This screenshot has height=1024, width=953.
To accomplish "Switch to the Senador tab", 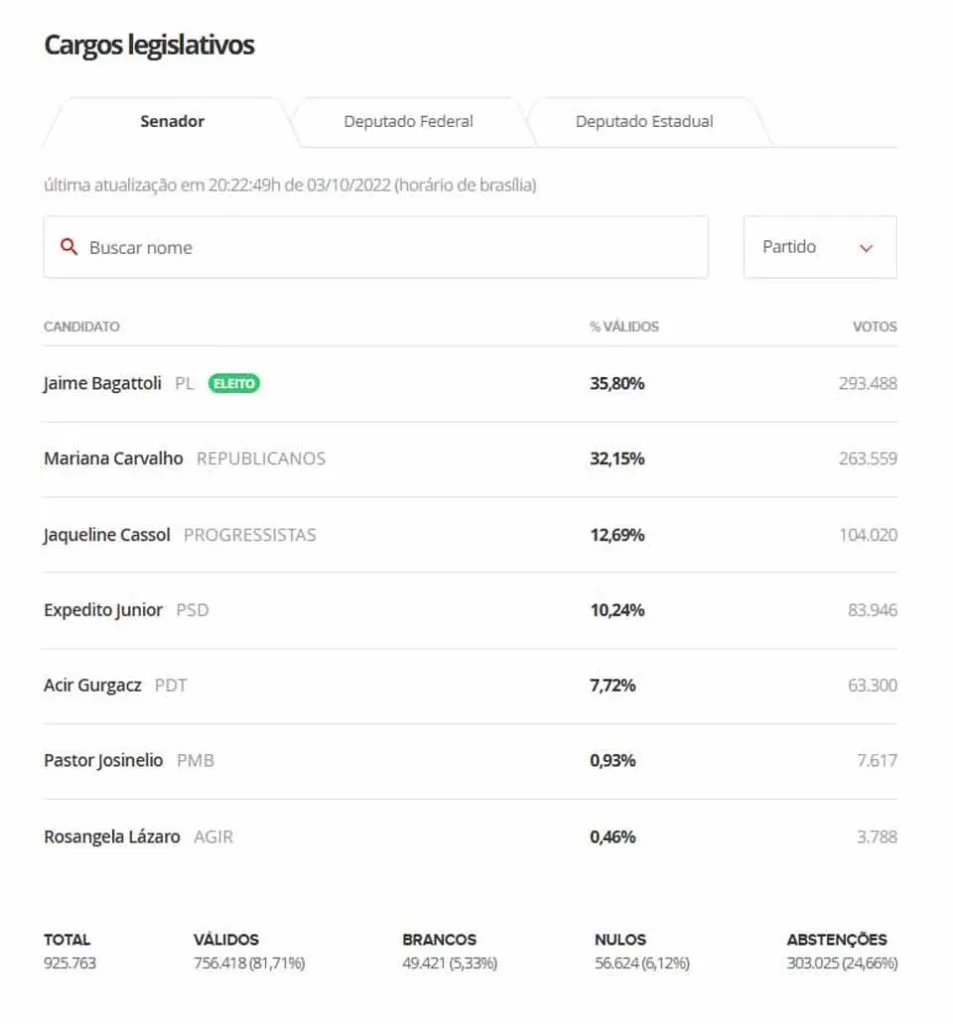I will click(172, 122).
